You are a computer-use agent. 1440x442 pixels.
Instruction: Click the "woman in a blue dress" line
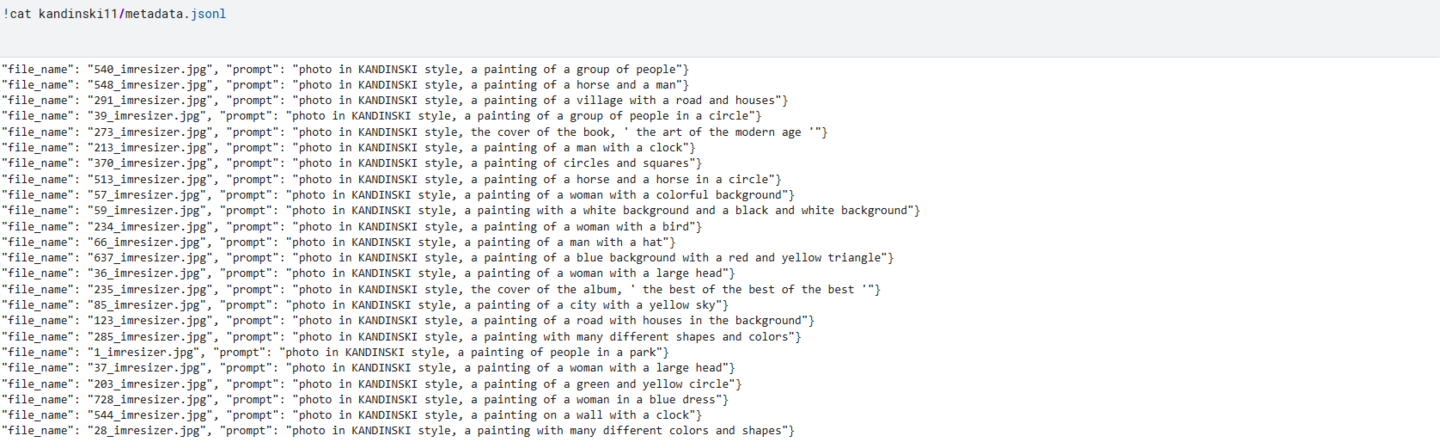(x=364, y=400)
